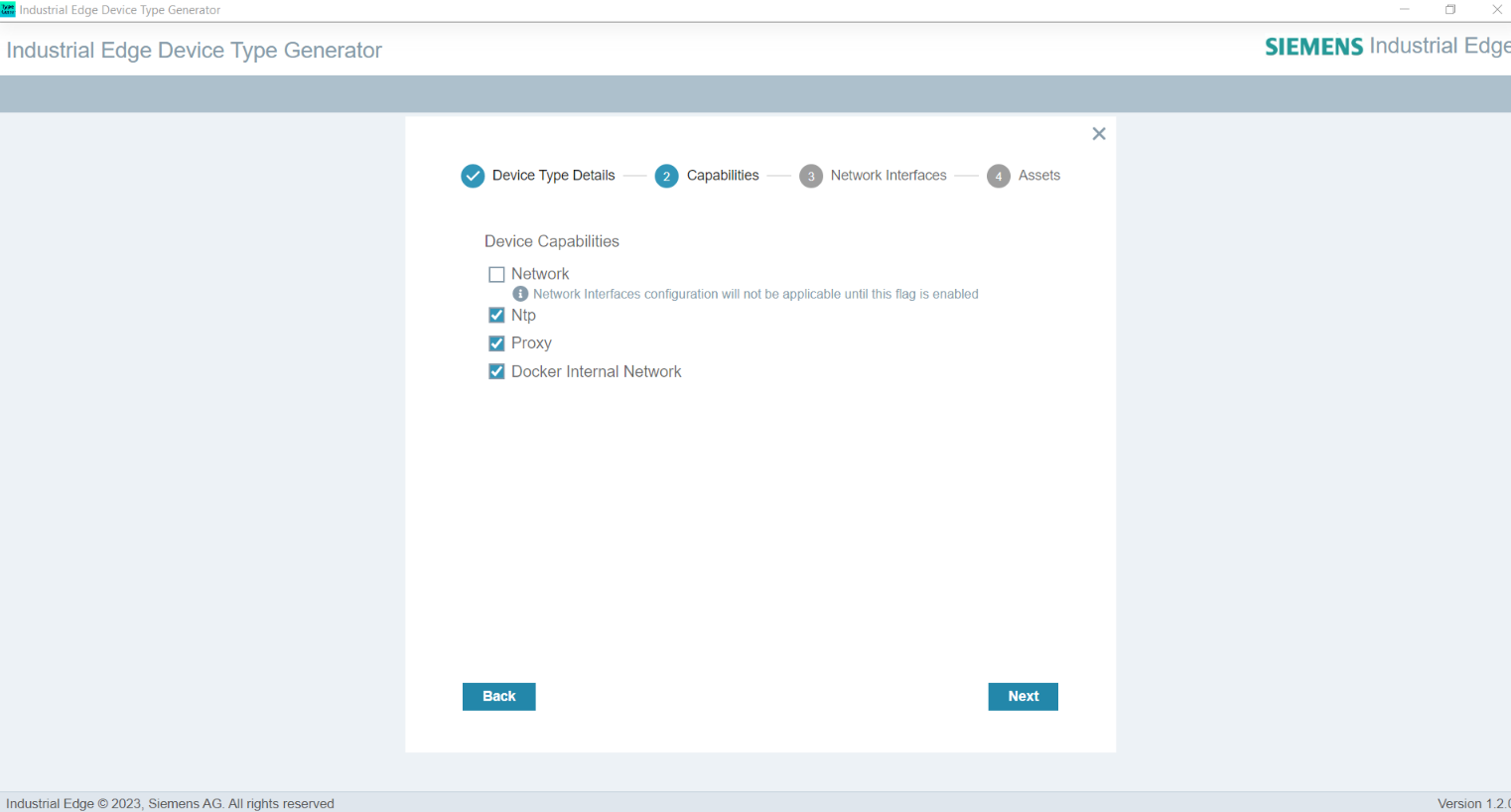Click the step 3 Network Interfaces circle icon
Viewport: 1511px width, 812px height.
pyautogui.click(x=810, y=176)
